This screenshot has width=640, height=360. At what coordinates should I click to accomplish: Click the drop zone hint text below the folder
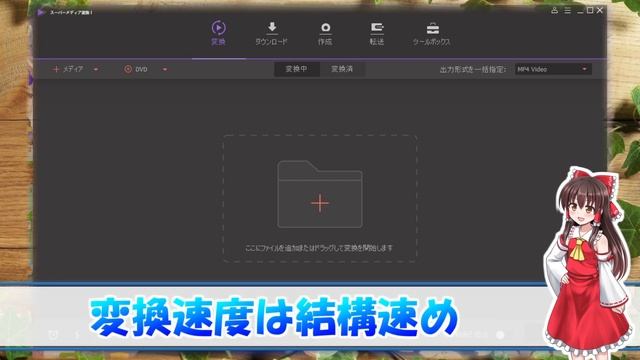[x=319, y=248]
